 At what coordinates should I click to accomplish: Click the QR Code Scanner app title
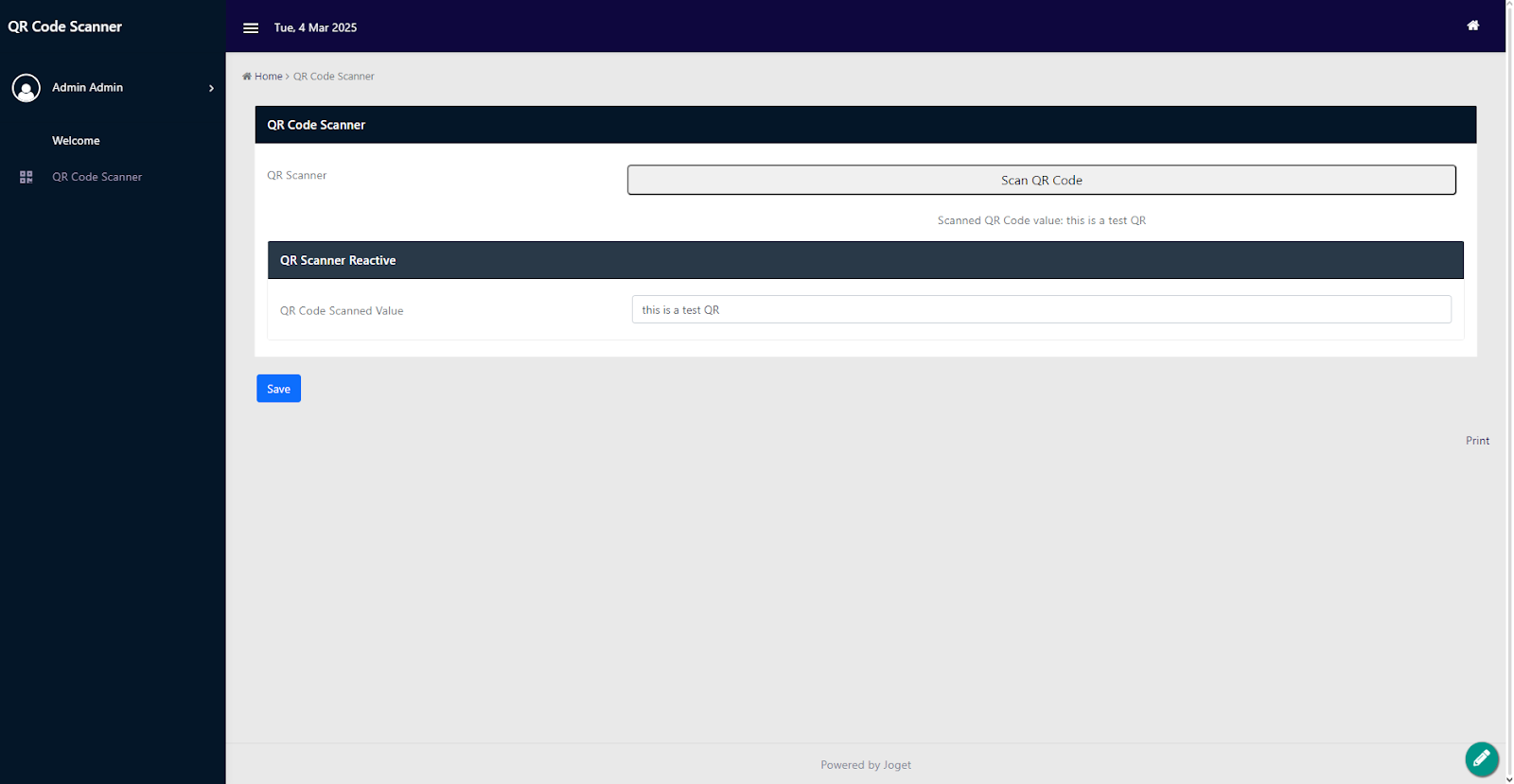point(65,26)
